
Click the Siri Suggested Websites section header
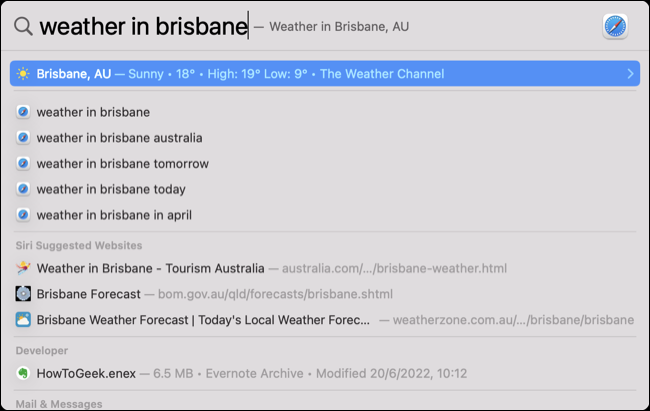point(79,245)
